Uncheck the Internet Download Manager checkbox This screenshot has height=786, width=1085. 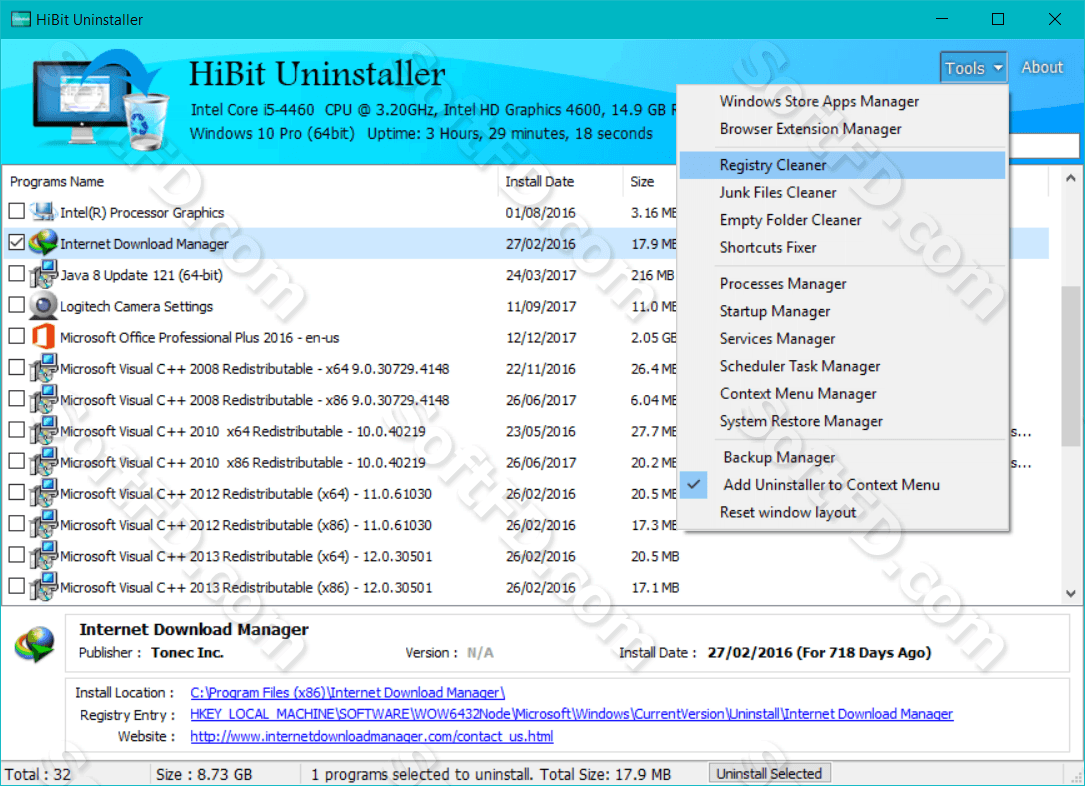coord(17,242)
